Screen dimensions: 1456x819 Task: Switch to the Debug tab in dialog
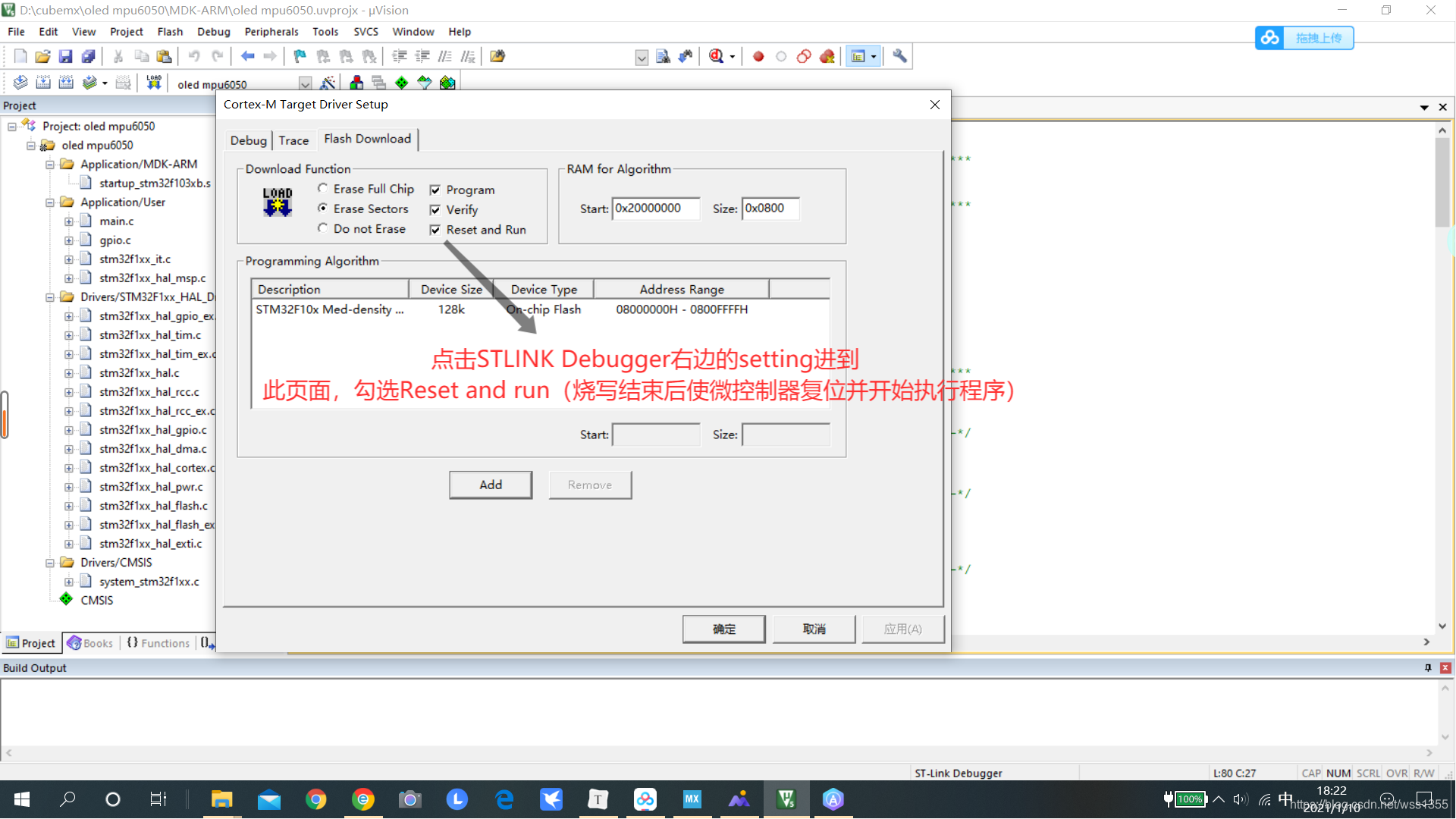(x=249, y=140)
